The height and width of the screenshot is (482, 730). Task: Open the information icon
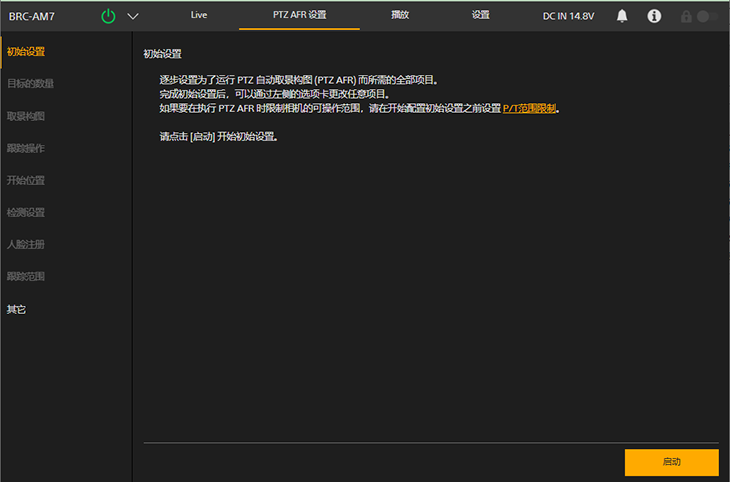pyautogui.click(x=654, y=16)
